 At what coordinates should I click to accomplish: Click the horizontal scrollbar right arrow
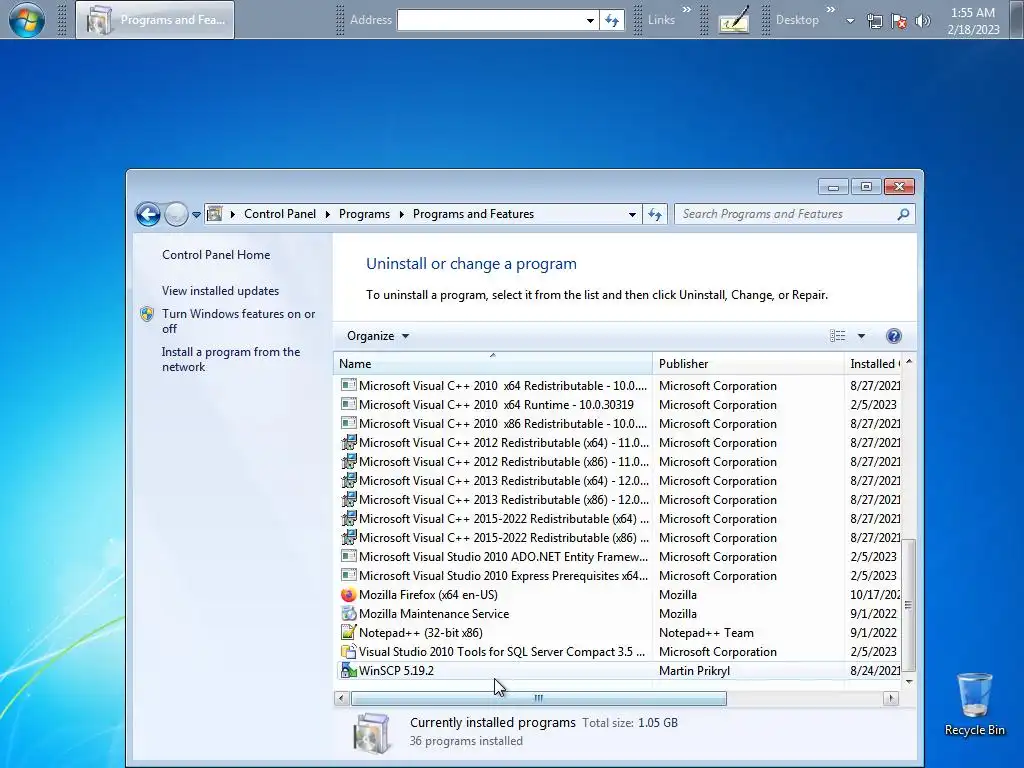(x=891, y=698)
